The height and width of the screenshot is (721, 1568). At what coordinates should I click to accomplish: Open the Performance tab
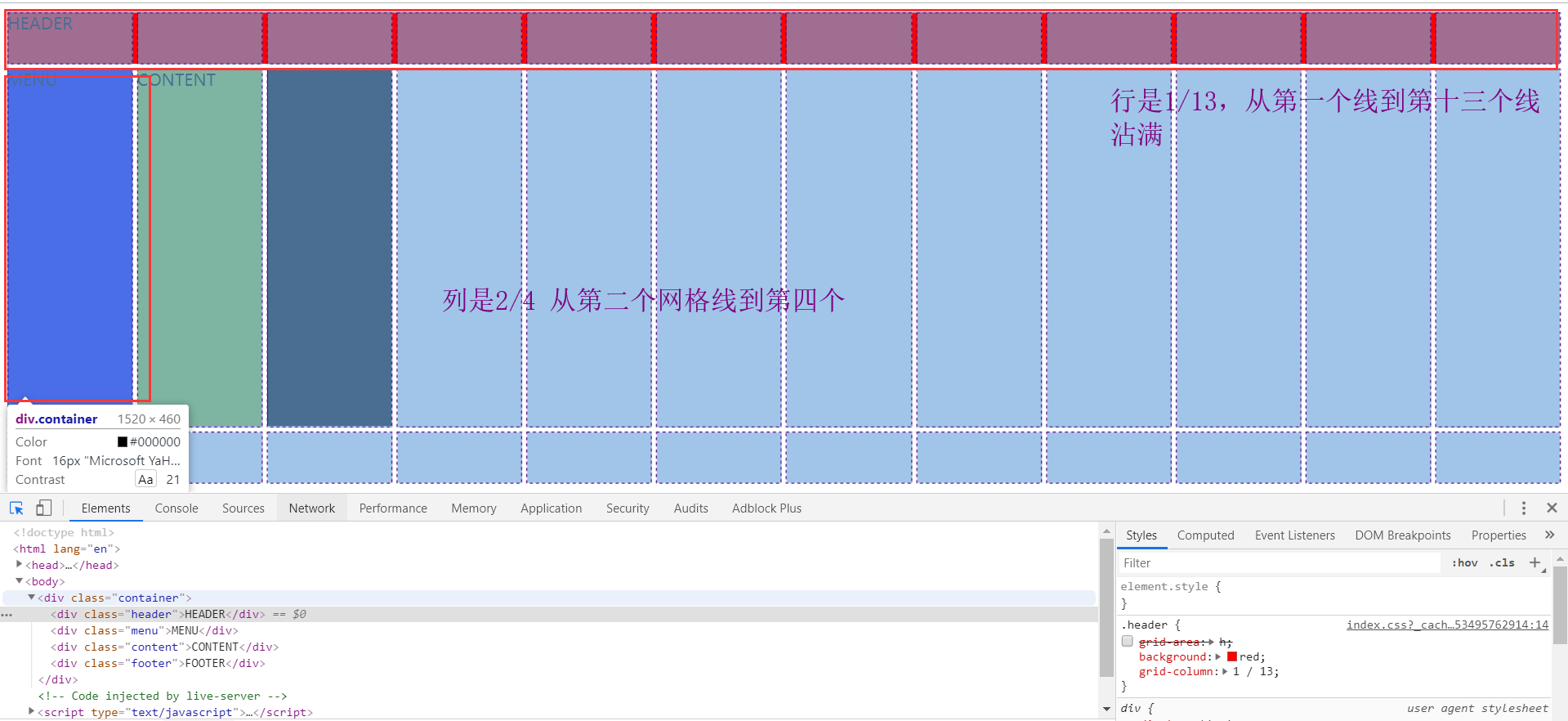[x=393, y=508]
